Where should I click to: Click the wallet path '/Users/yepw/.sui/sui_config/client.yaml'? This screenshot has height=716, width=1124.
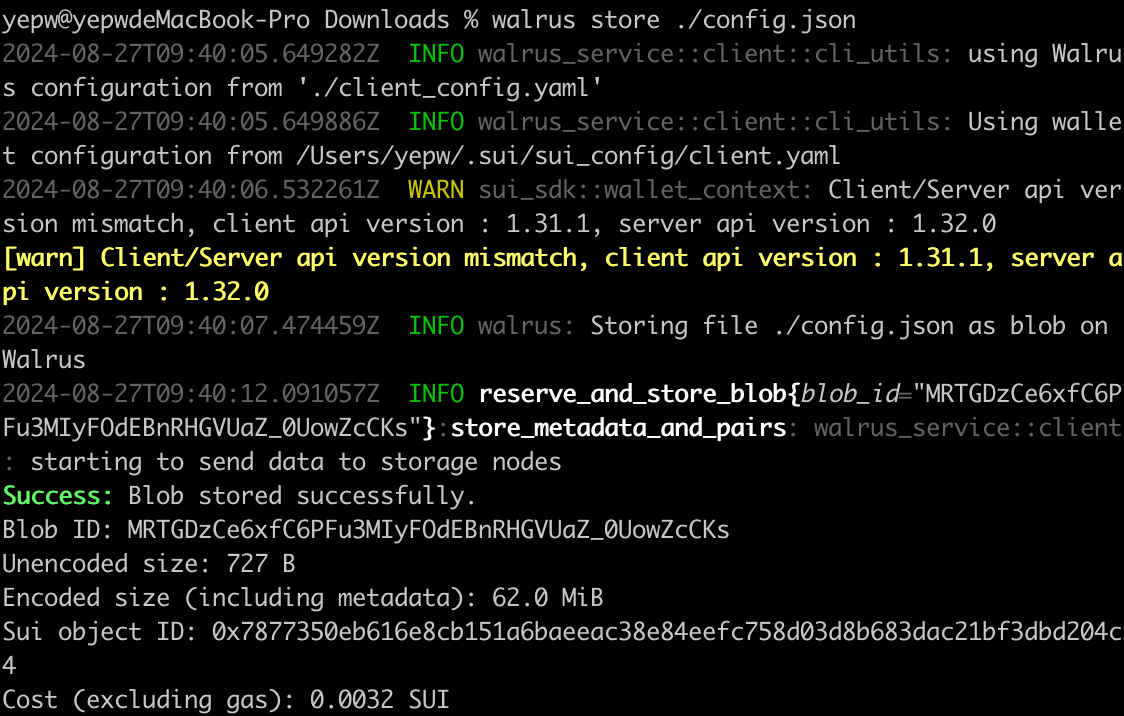(x=567, y=156)
